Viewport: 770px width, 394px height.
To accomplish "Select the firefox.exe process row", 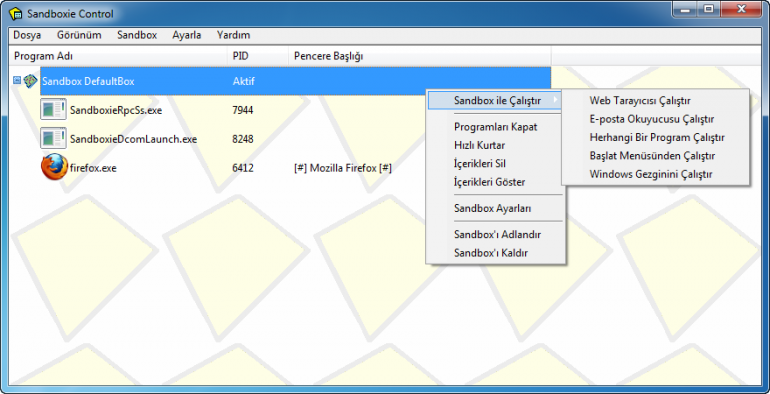I will pyautogui.click(x=280, y=168).
